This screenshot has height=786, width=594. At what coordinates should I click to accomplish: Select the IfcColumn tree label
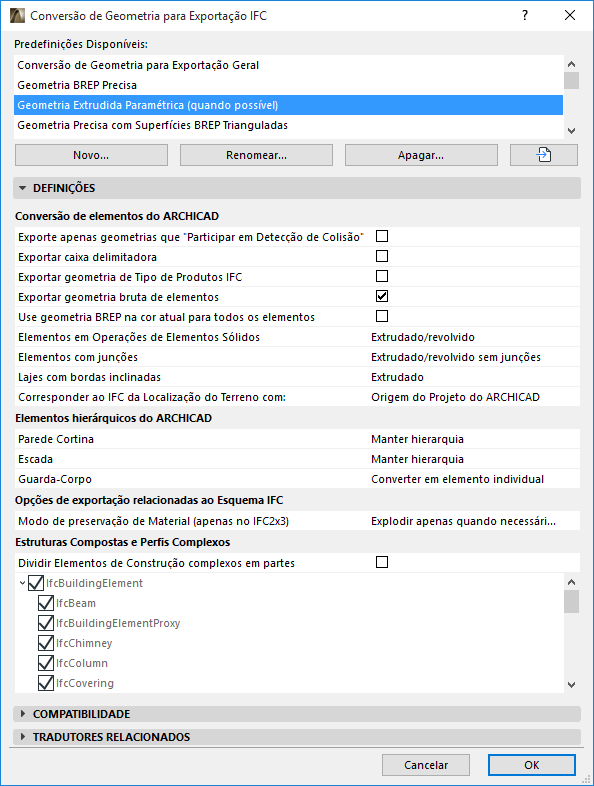click(x=82, y=663)
